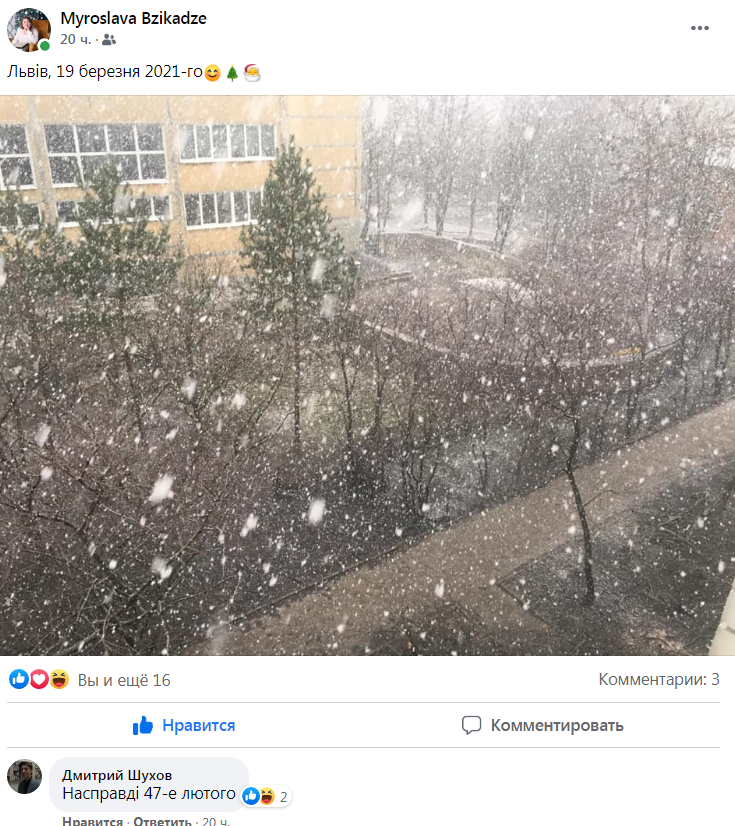Viewport: 735px width, 826px height.
Task: Click Myroslava Bzikadze's profile avatar
Action: click(x=29, y=30)
